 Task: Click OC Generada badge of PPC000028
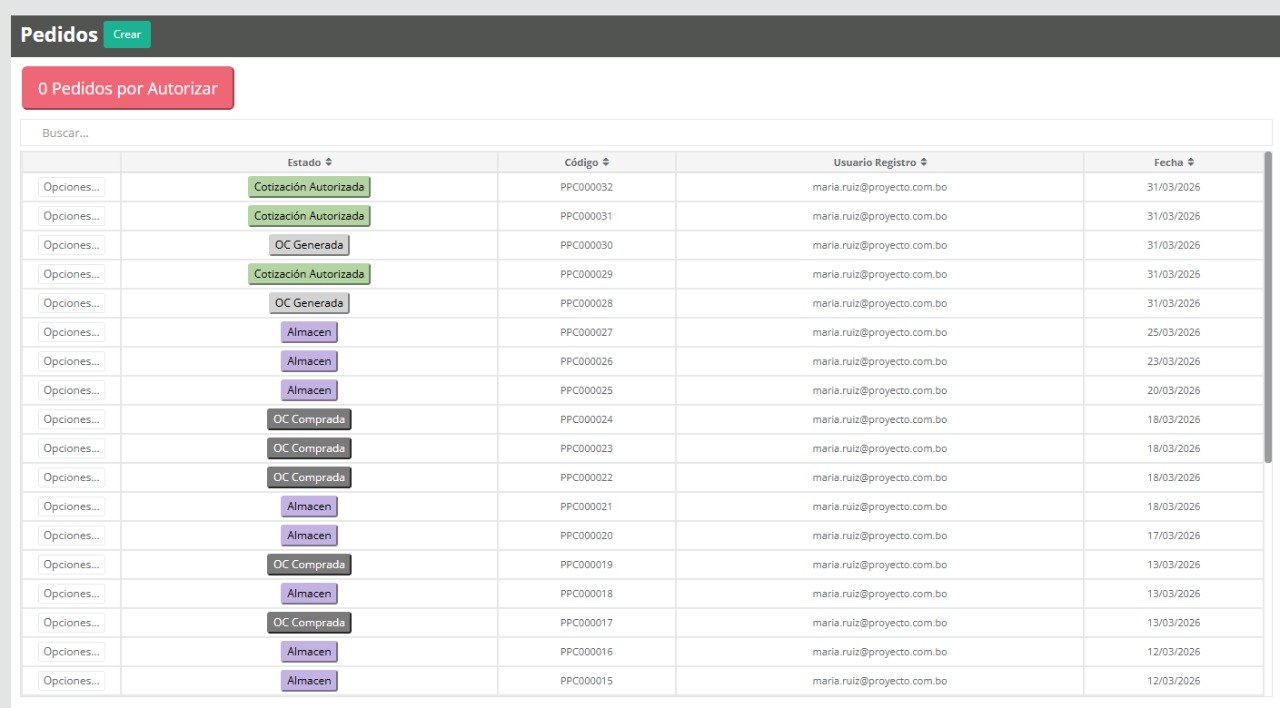pyautogui.click(x=309, y=303)
